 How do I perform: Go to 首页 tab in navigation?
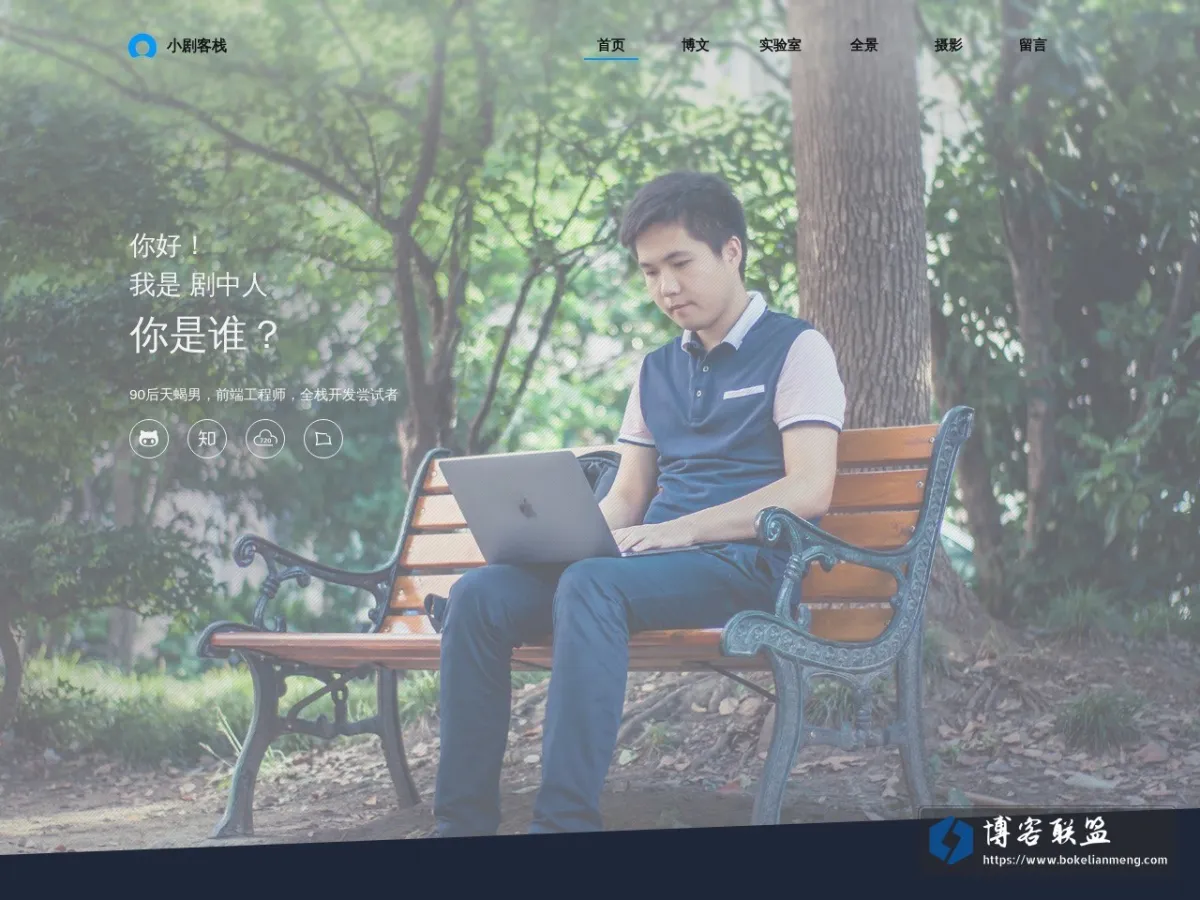click(x=611, y=45)
